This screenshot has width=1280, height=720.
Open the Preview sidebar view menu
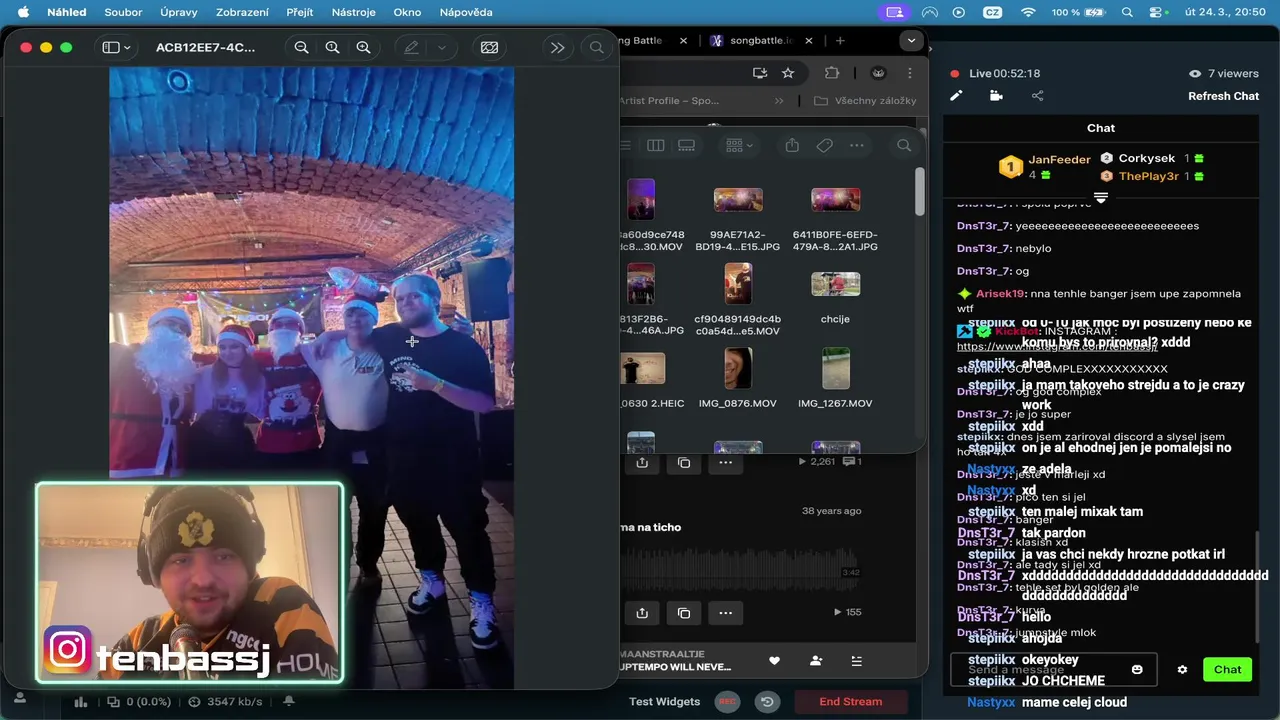tap(117, 47)
